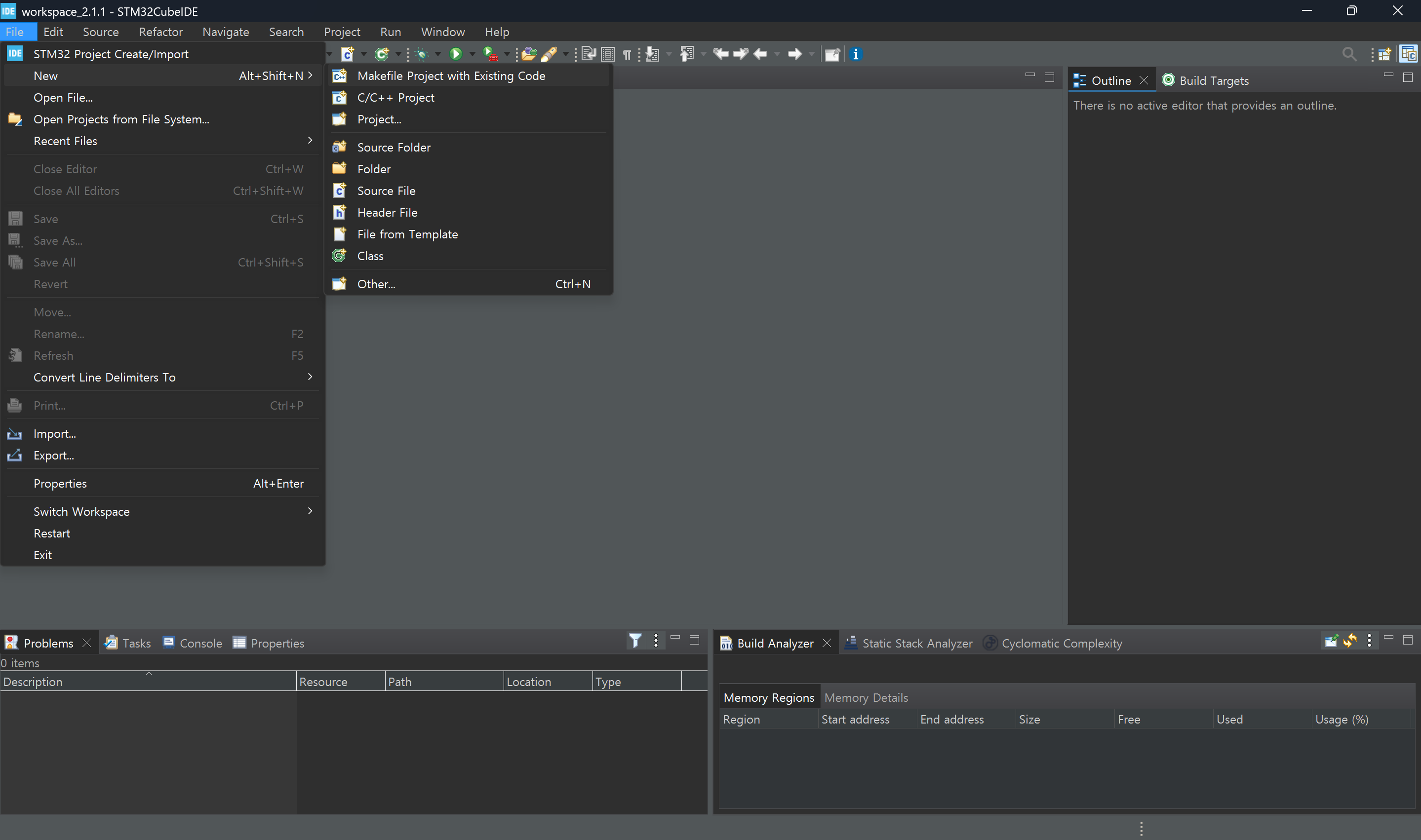
Task: Go to next edit location arrow
Action: click(741, 54)
